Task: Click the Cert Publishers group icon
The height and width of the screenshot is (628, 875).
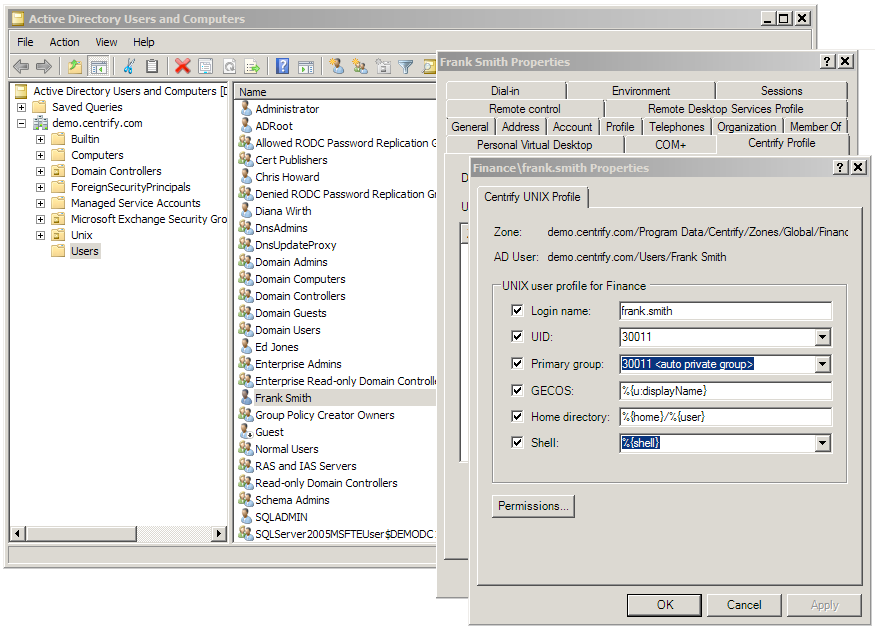Action: [x=246, y=159]
